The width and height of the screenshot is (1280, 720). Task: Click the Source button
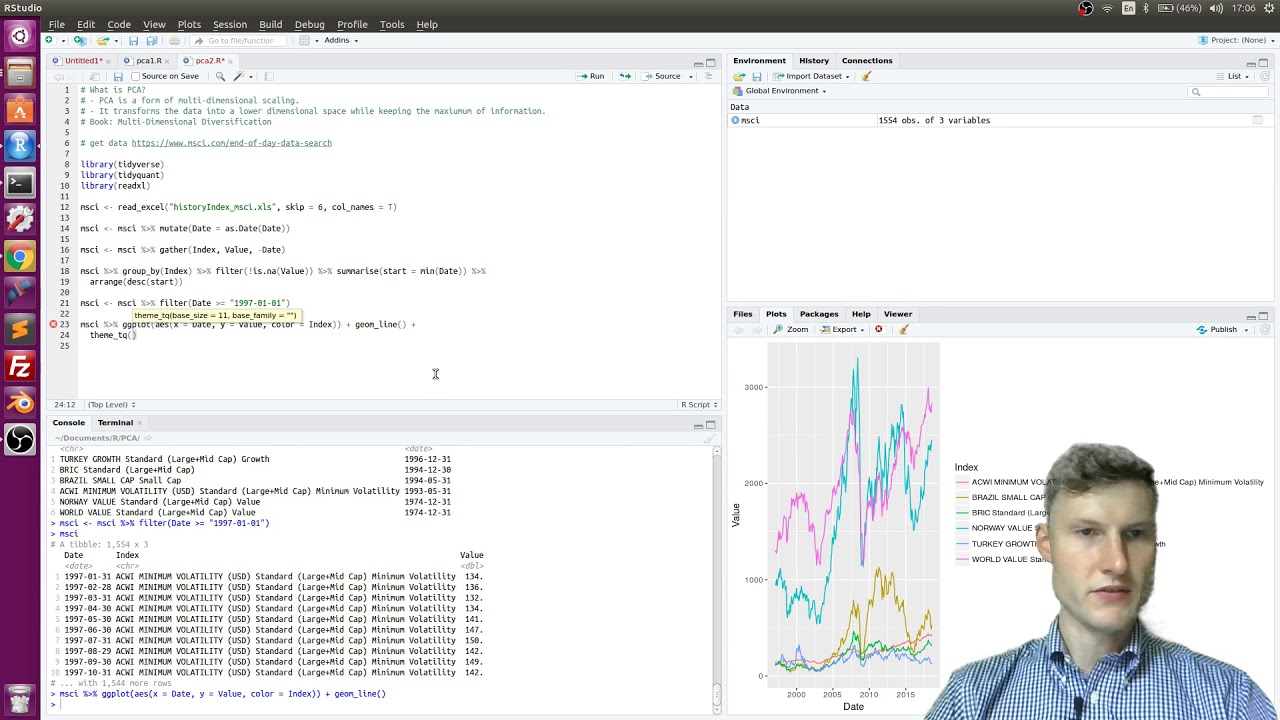661,76
